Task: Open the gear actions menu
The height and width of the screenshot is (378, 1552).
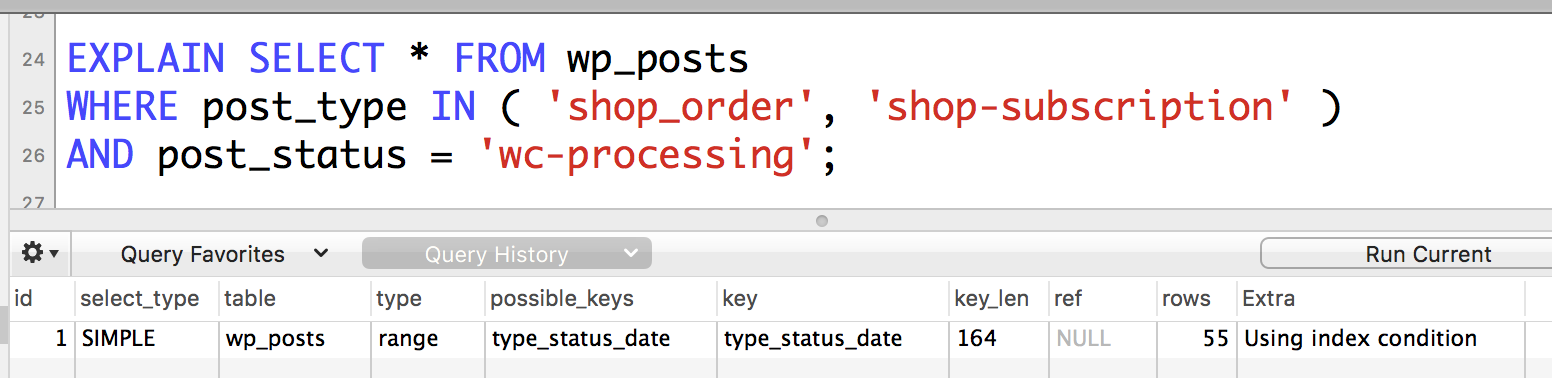Action: [40, 254]
